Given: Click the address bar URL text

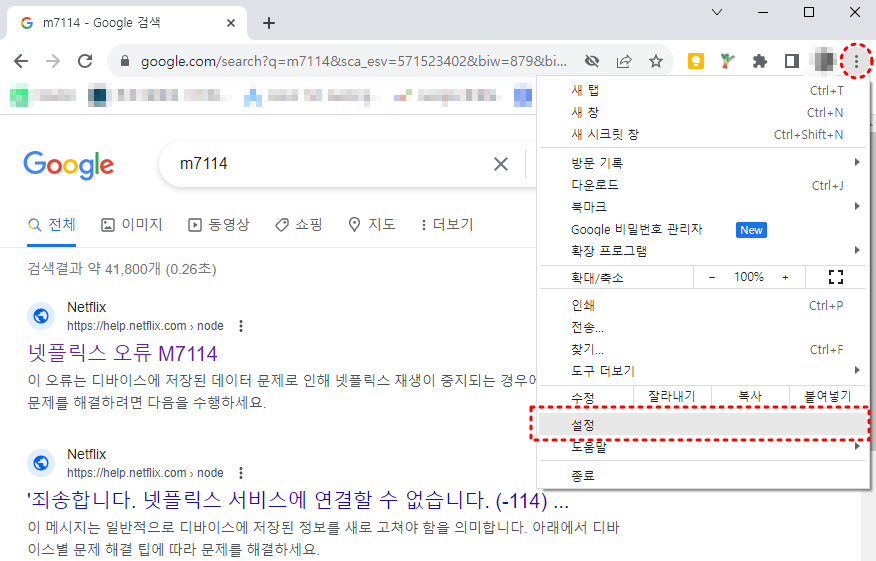Looking at the screenshot, I should [x=354, y=61].
